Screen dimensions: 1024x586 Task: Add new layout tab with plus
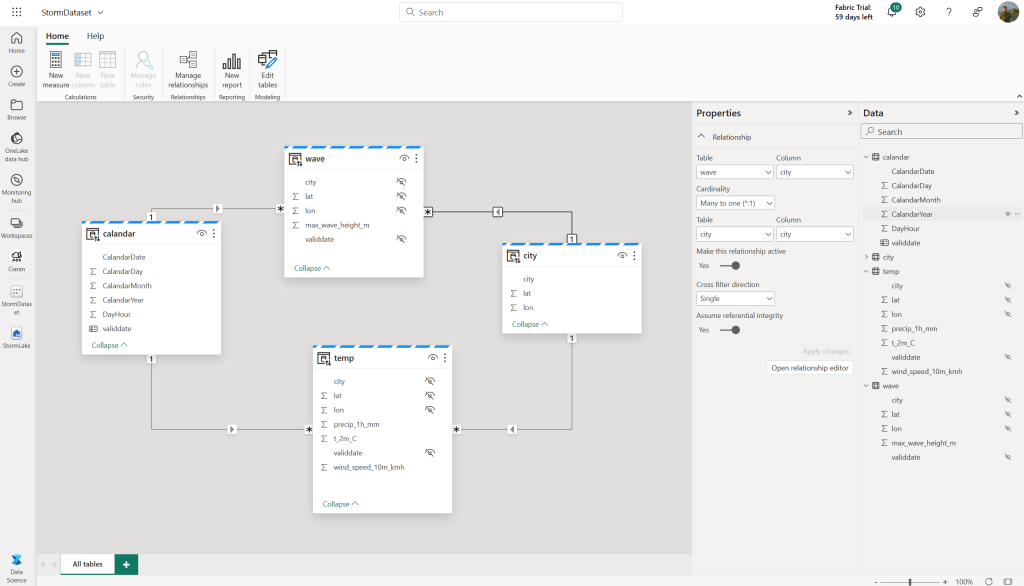(x=126, y=564)
